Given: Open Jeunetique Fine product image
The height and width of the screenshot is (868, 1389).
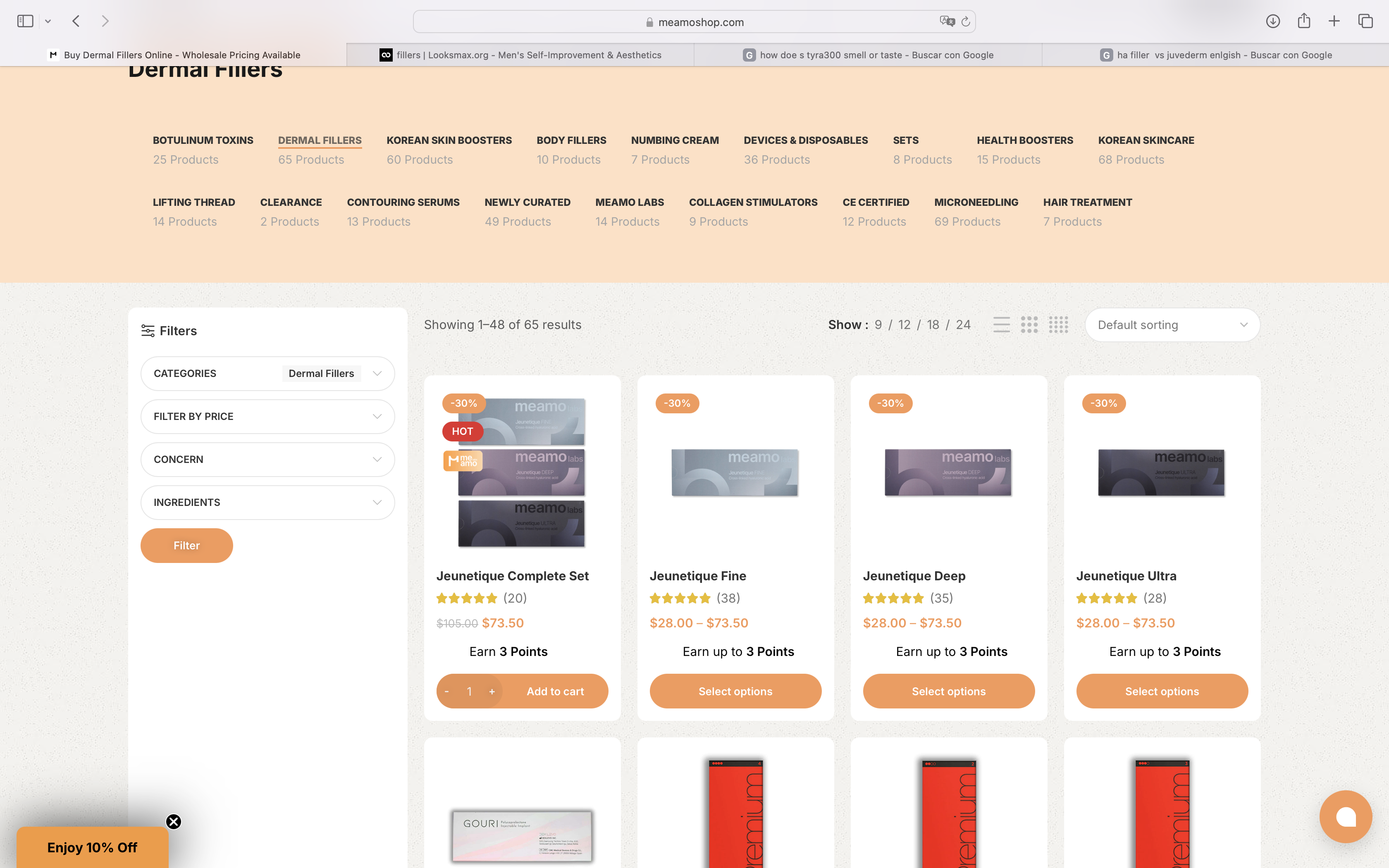Looking at the screenshot, I should pyautogui.click(x=735, y=472).
